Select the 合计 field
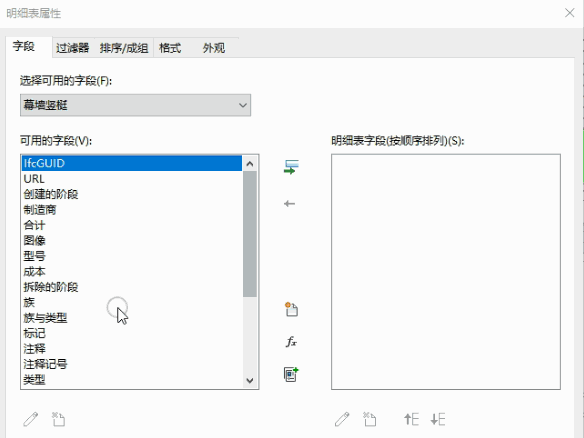584x438 pixels. point(131,225)
